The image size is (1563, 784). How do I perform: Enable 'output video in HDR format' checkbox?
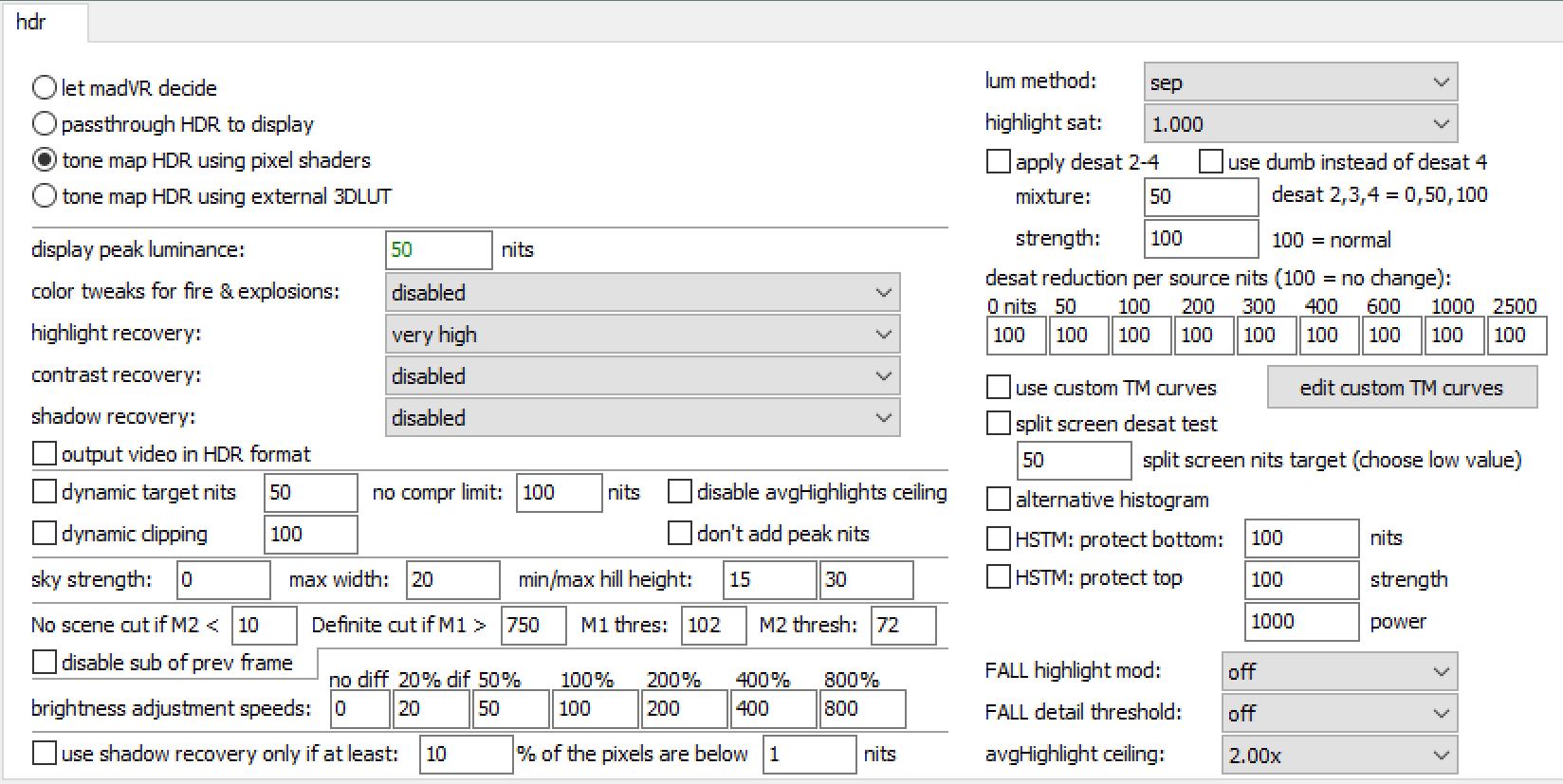coord(45,454)
